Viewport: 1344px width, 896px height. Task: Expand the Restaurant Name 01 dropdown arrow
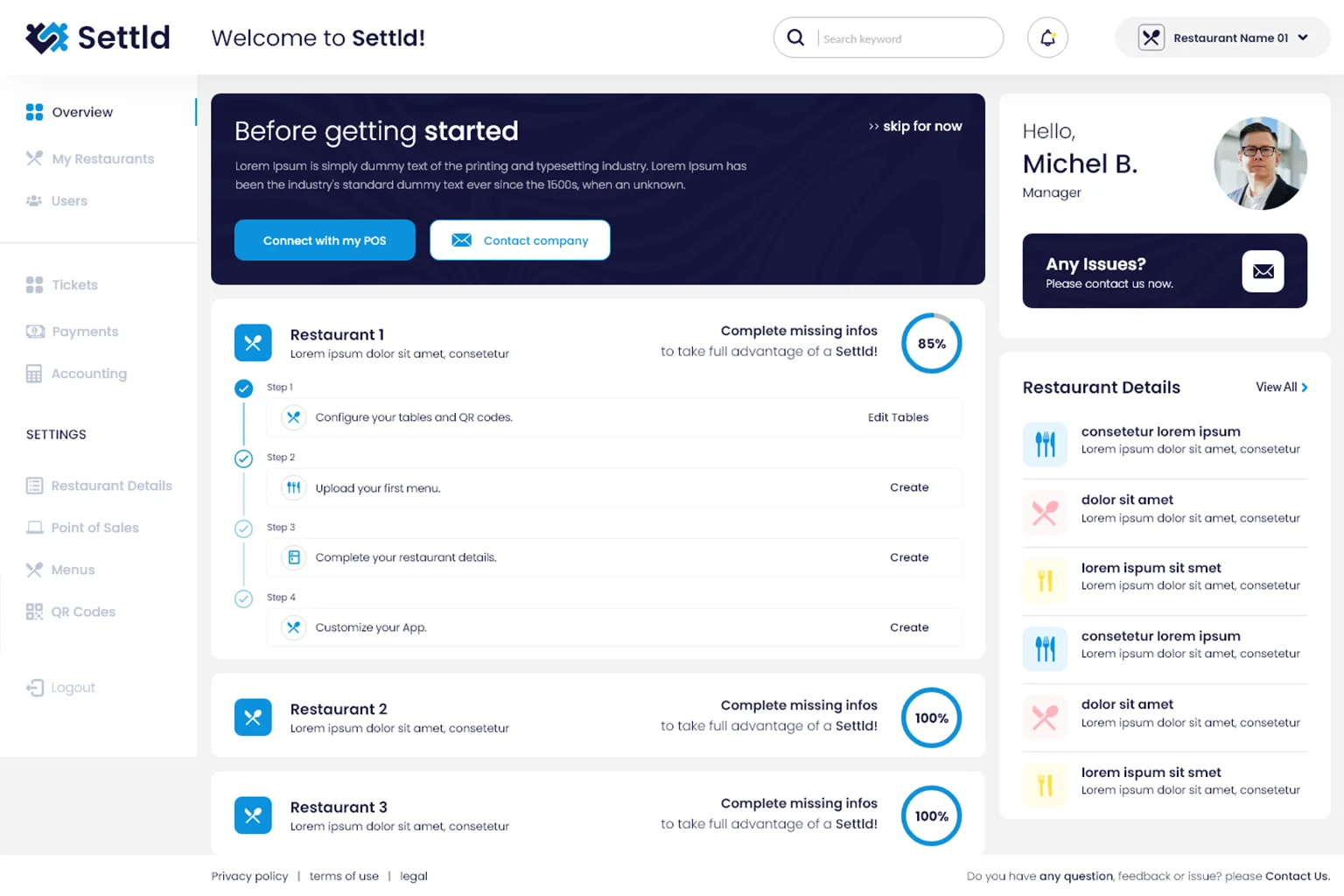click(1303, 38)
